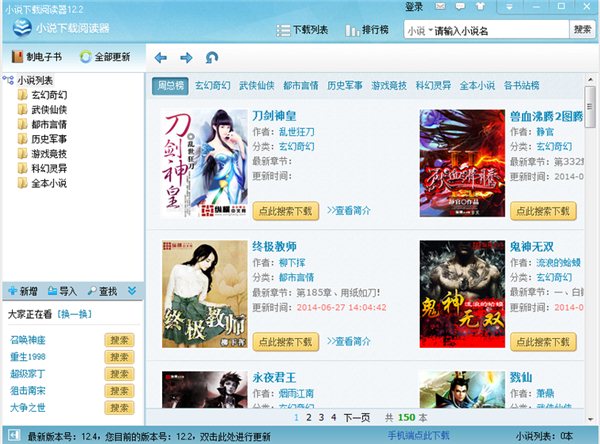Open the title bar dropdown menu arrow
The height and width of the screenshot is (444, 600).
[509, 7]
